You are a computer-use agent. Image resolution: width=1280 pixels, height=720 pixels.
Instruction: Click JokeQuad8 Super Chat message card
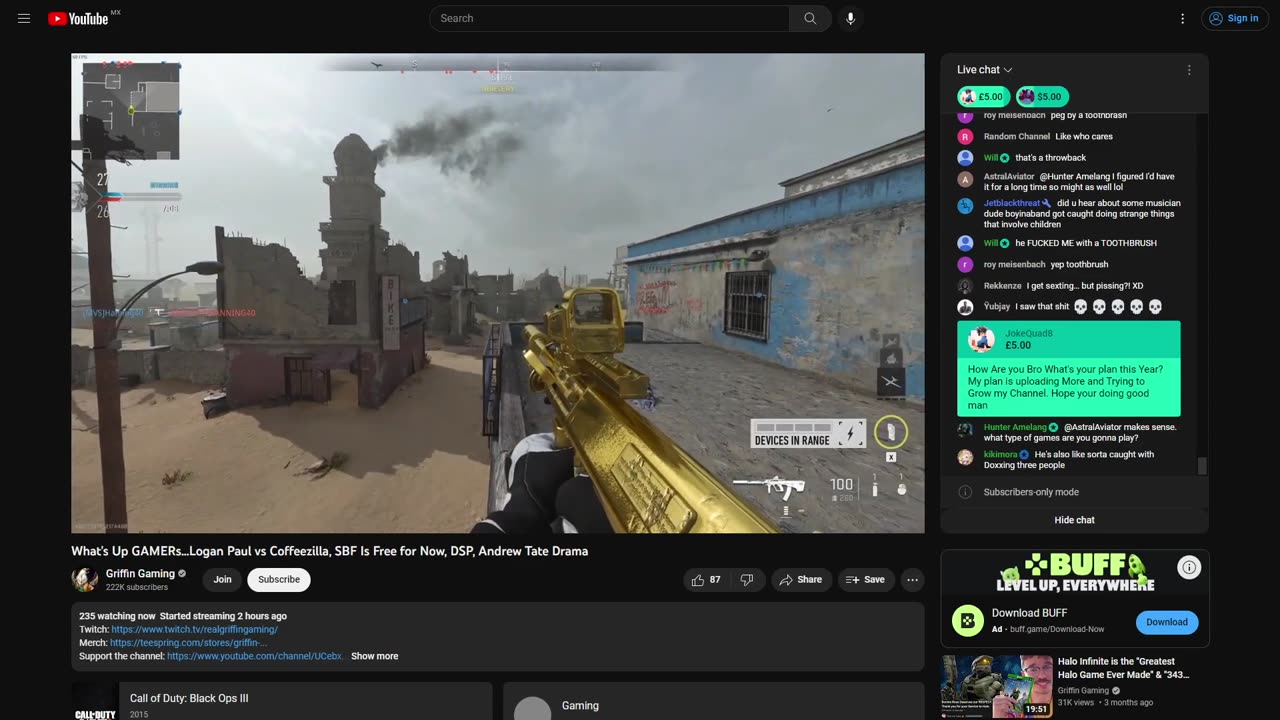(1068, 368)
